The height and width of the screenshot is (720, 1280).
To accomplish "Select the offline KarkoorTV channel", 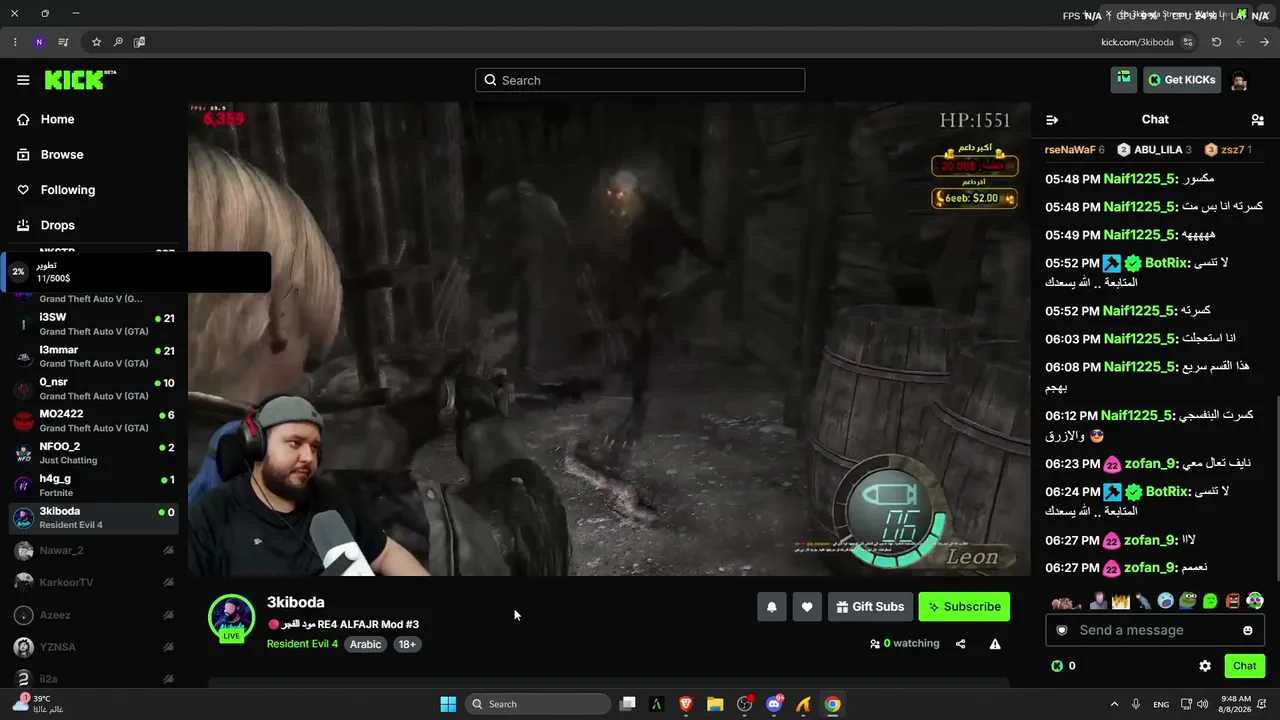I will click(94, 582).
